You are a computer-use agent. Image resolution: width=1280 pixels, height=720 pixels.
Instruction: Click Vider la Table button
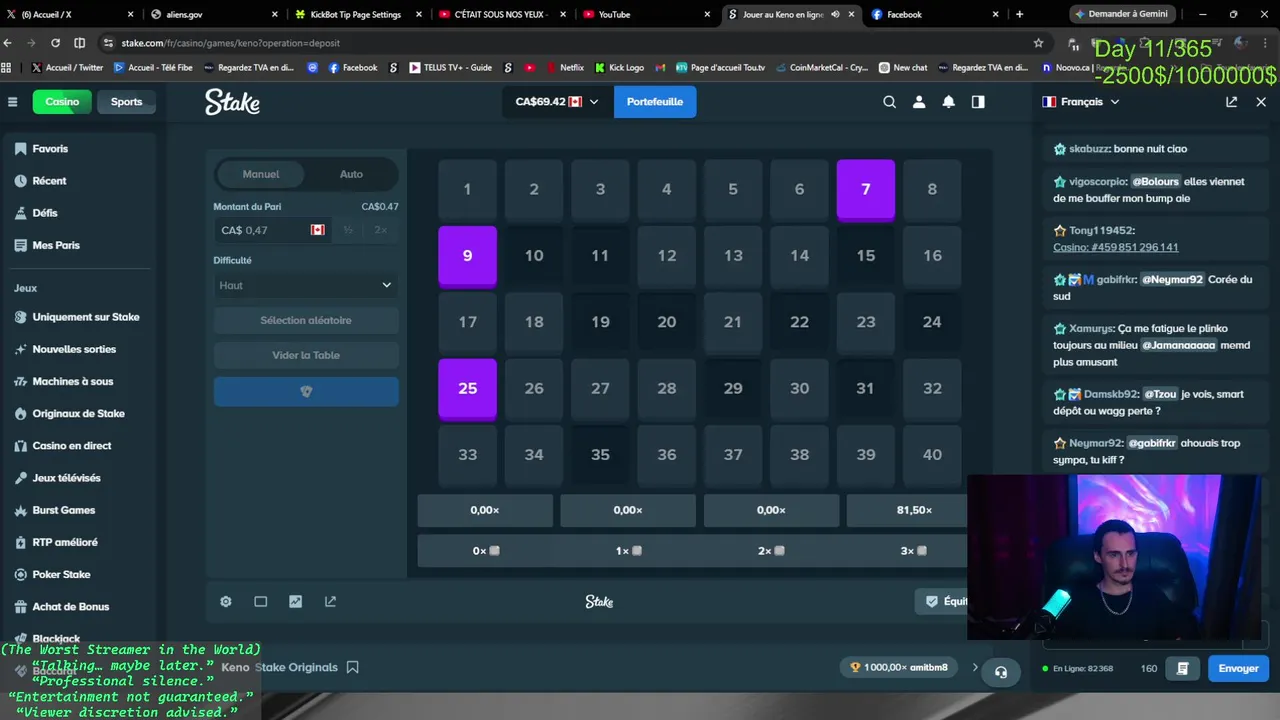tap(306, 355)
